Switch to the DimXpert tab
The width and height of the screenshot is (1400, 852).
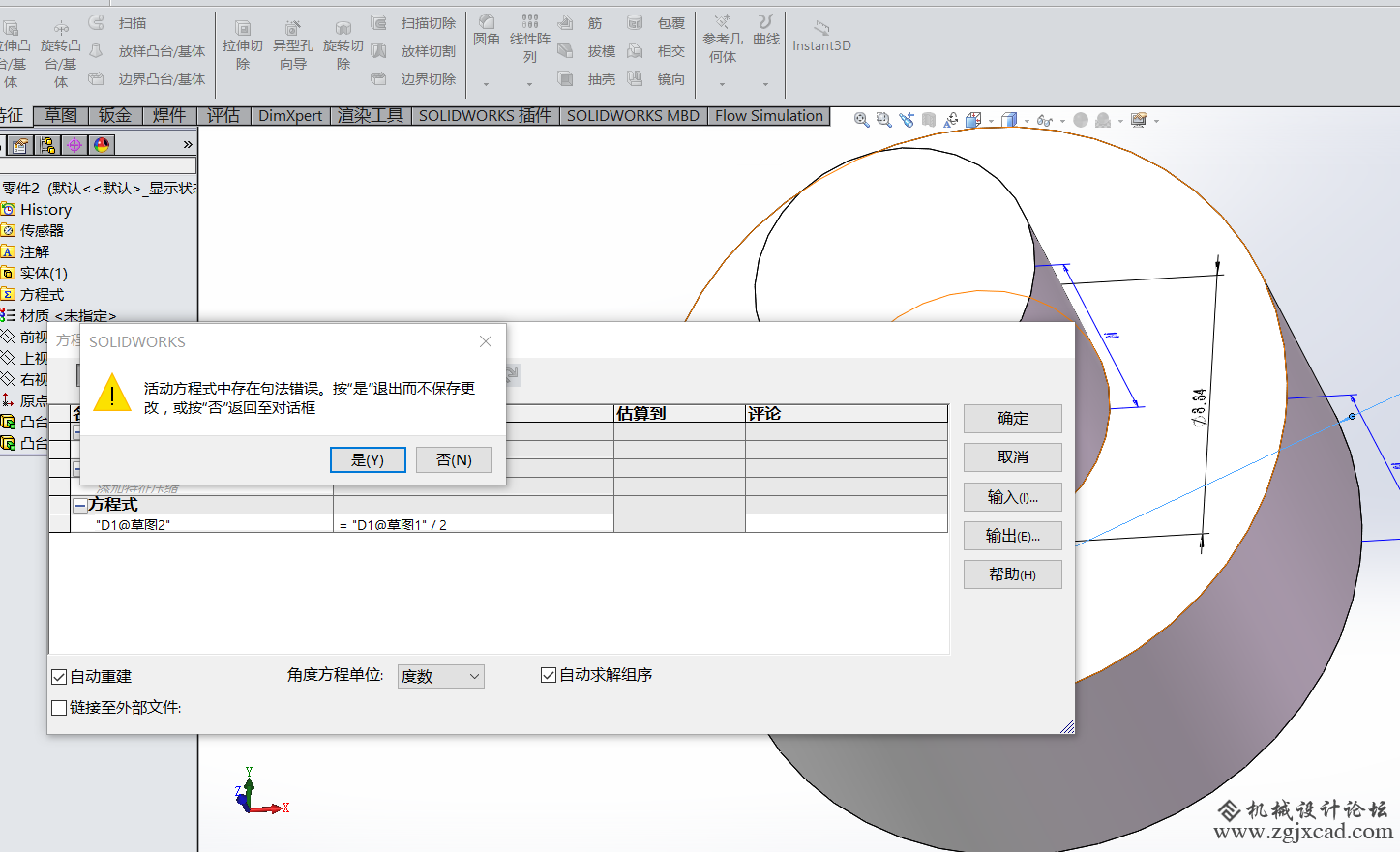pyautogui.click(x=290, y=116)
